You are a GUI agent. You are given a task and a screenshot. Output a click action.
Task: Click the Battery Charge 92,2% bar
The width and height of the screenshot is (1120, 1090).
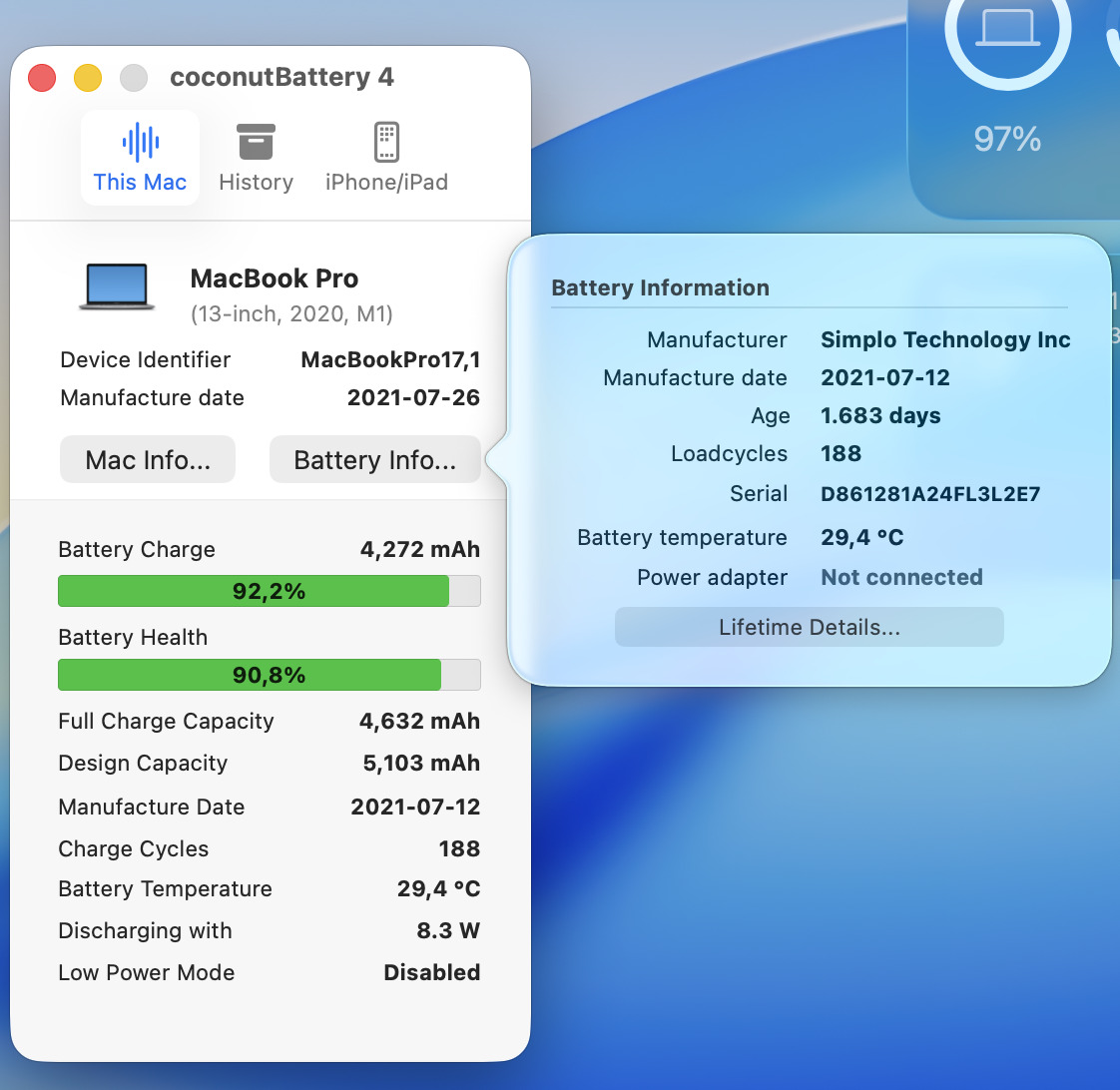(270, 591)
